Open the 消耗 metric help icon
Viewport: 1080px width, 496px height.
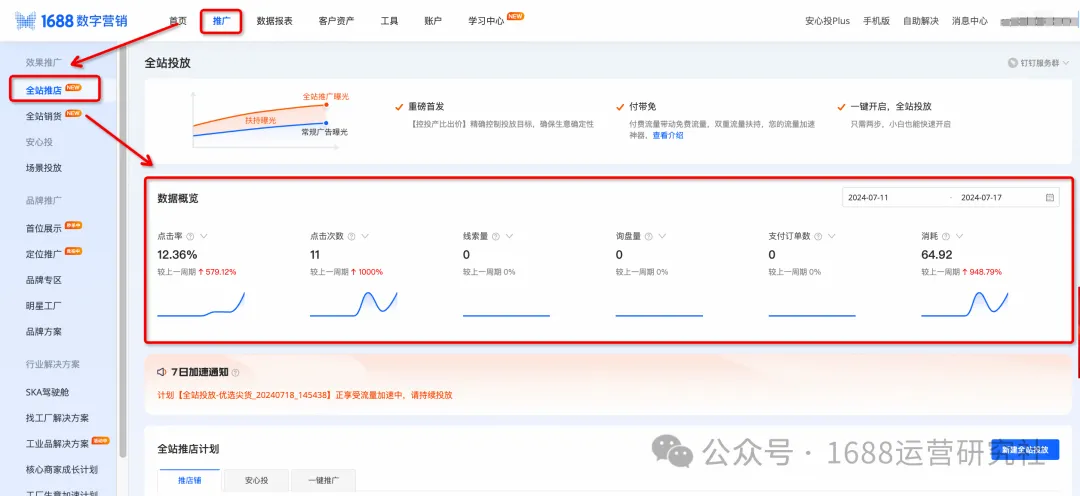point(946,236)
